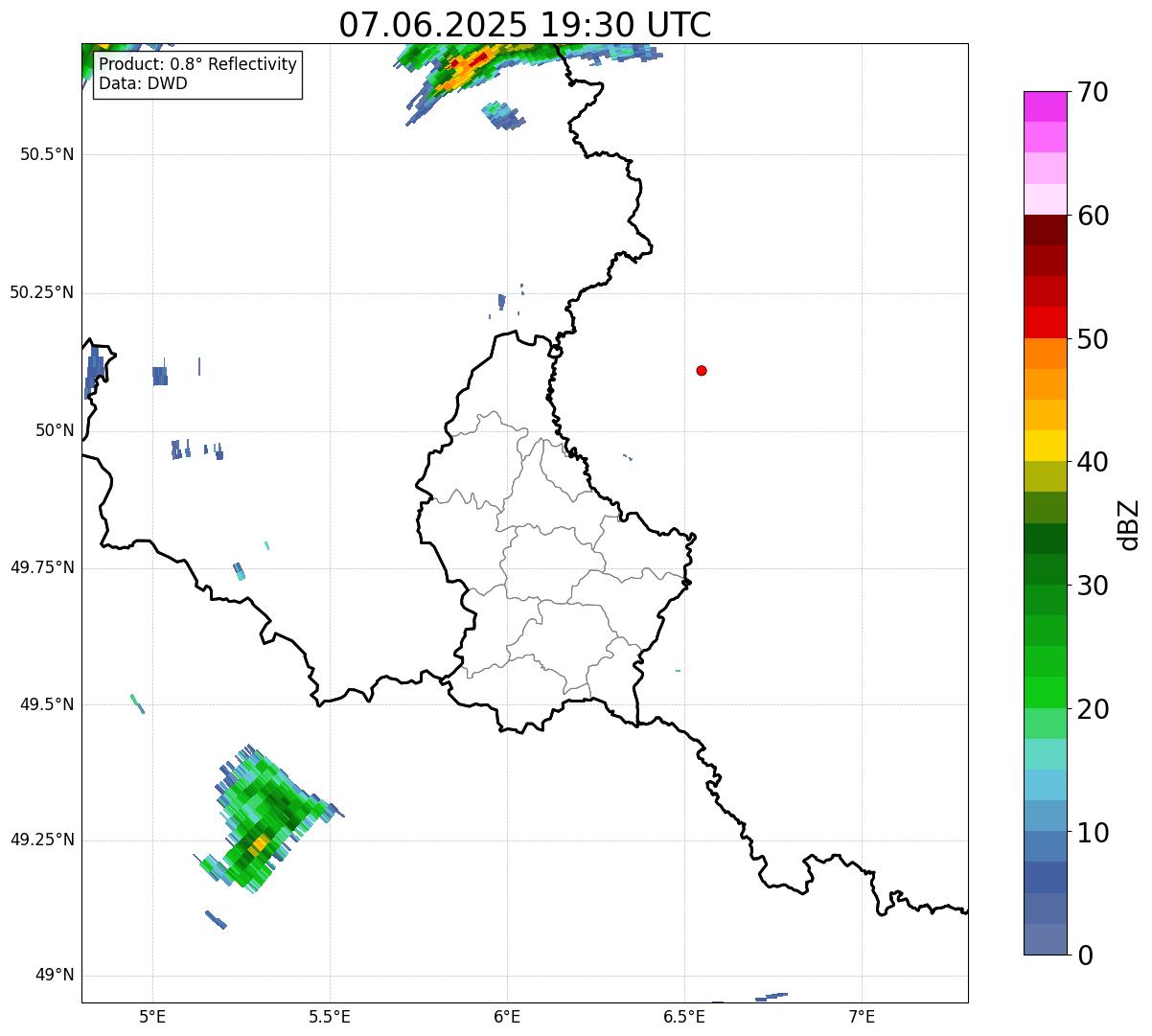
Task: Click the colorbar tick label 10
Action: coord(1094,833)
